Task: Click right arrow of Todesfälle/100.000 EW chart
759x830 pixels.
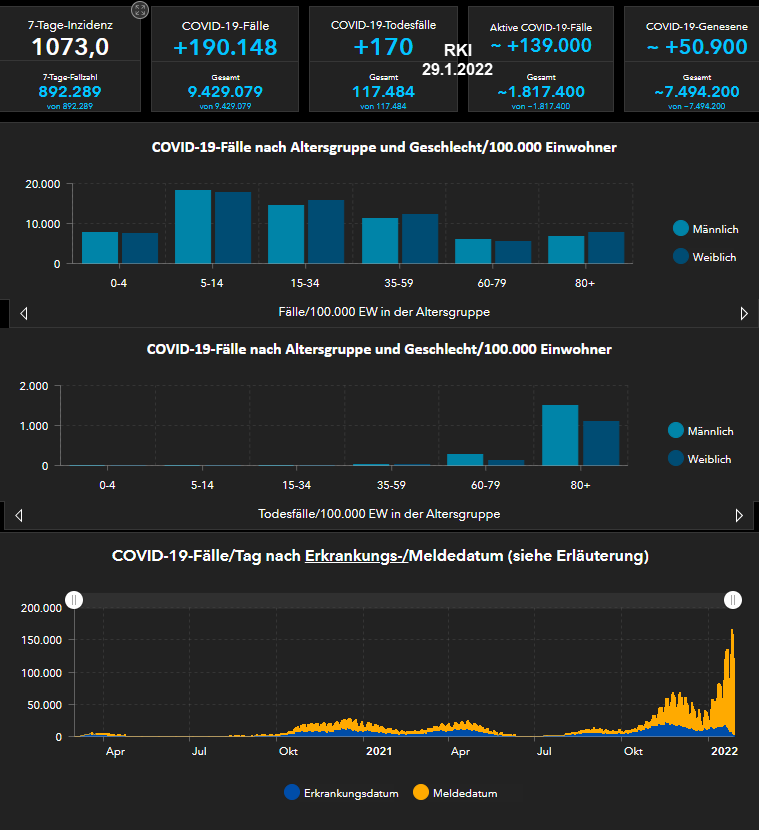Action: click(x=739, y=516)
